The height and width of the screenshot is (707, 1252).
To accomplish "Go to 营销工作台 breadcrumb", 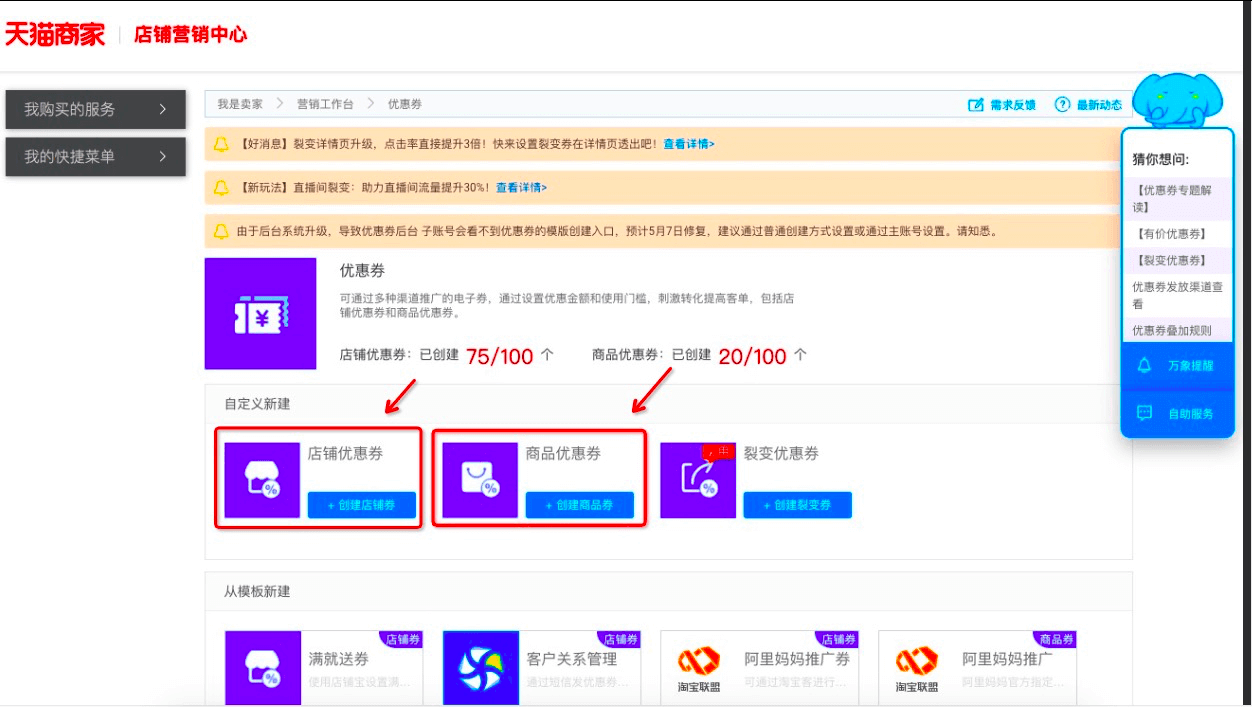I will pos(325,104).
